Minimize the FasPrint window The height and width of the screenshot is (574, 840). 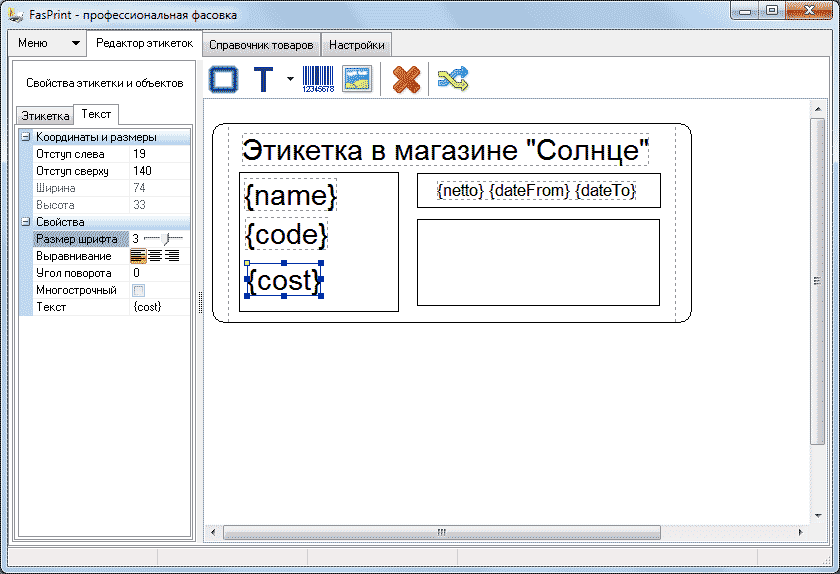tap(745, 10)
